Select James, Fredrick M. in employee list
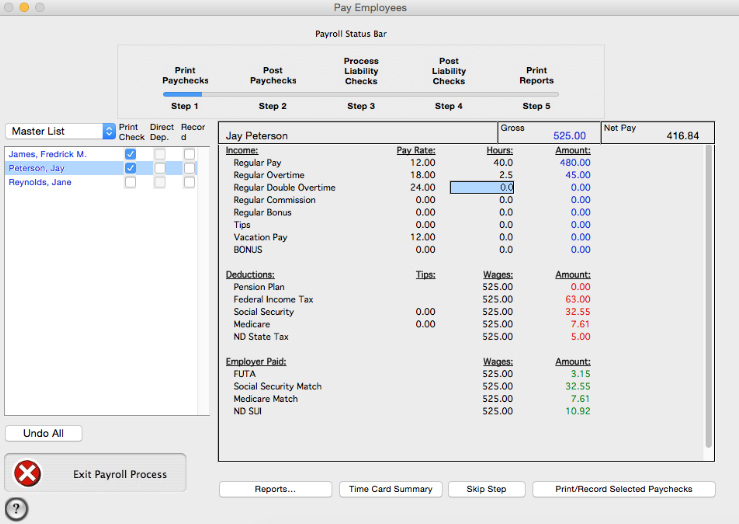The height and width of the screenshot is (524, 739). pos(48,154)
